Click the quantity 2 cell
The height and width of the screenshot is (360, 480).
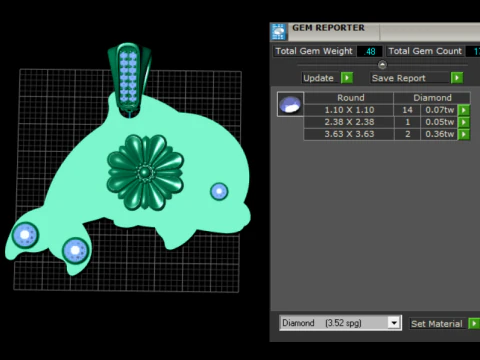[407, 134]
